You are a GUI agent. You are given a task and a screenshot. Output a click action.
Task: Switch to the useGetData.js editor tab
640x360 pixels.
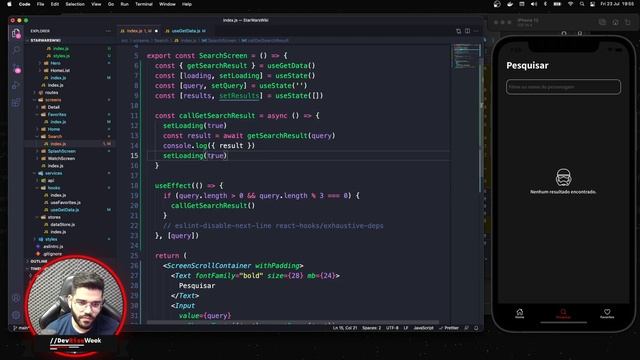(186, 31)
